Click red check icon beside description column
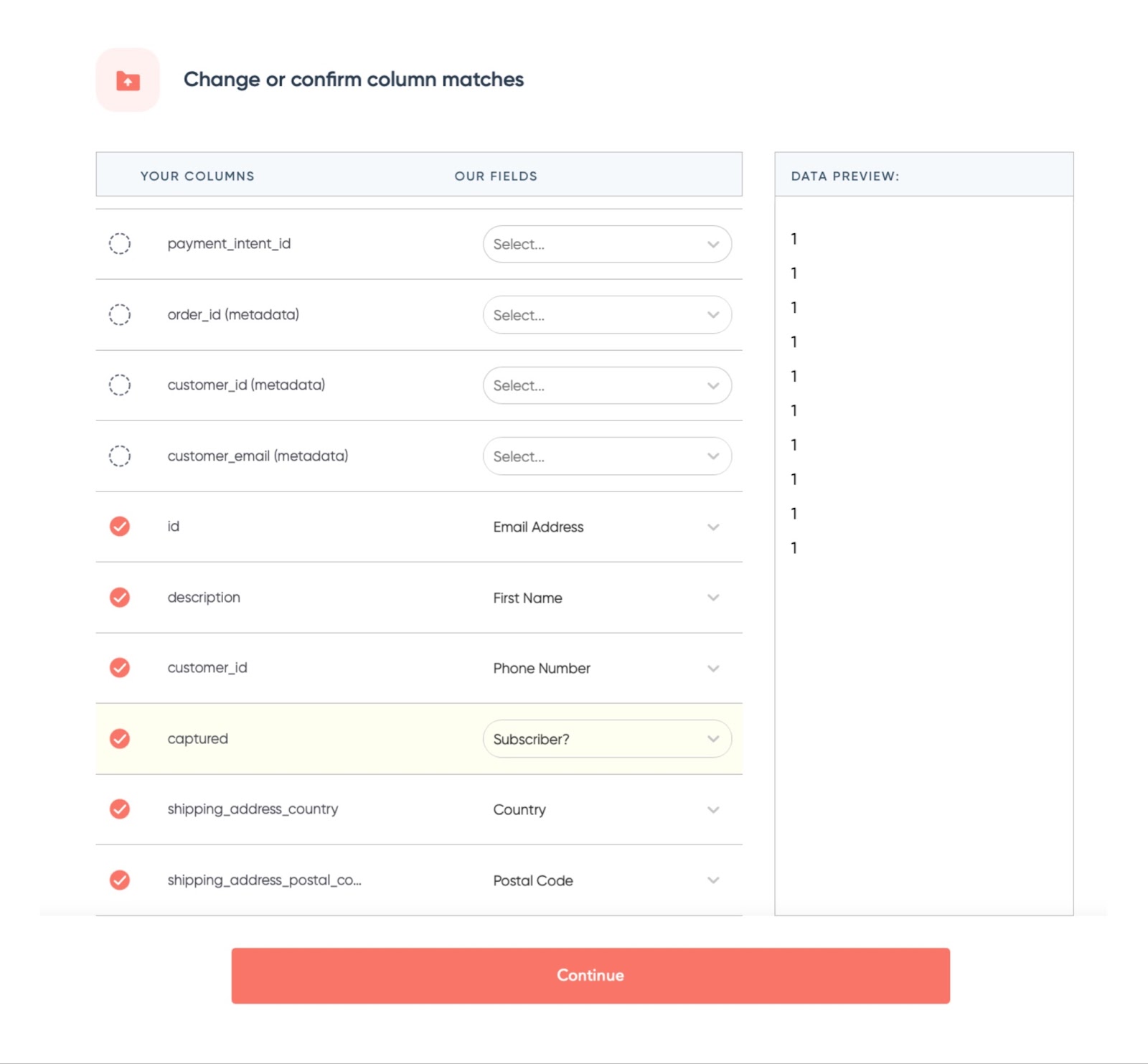 [120, 597]
